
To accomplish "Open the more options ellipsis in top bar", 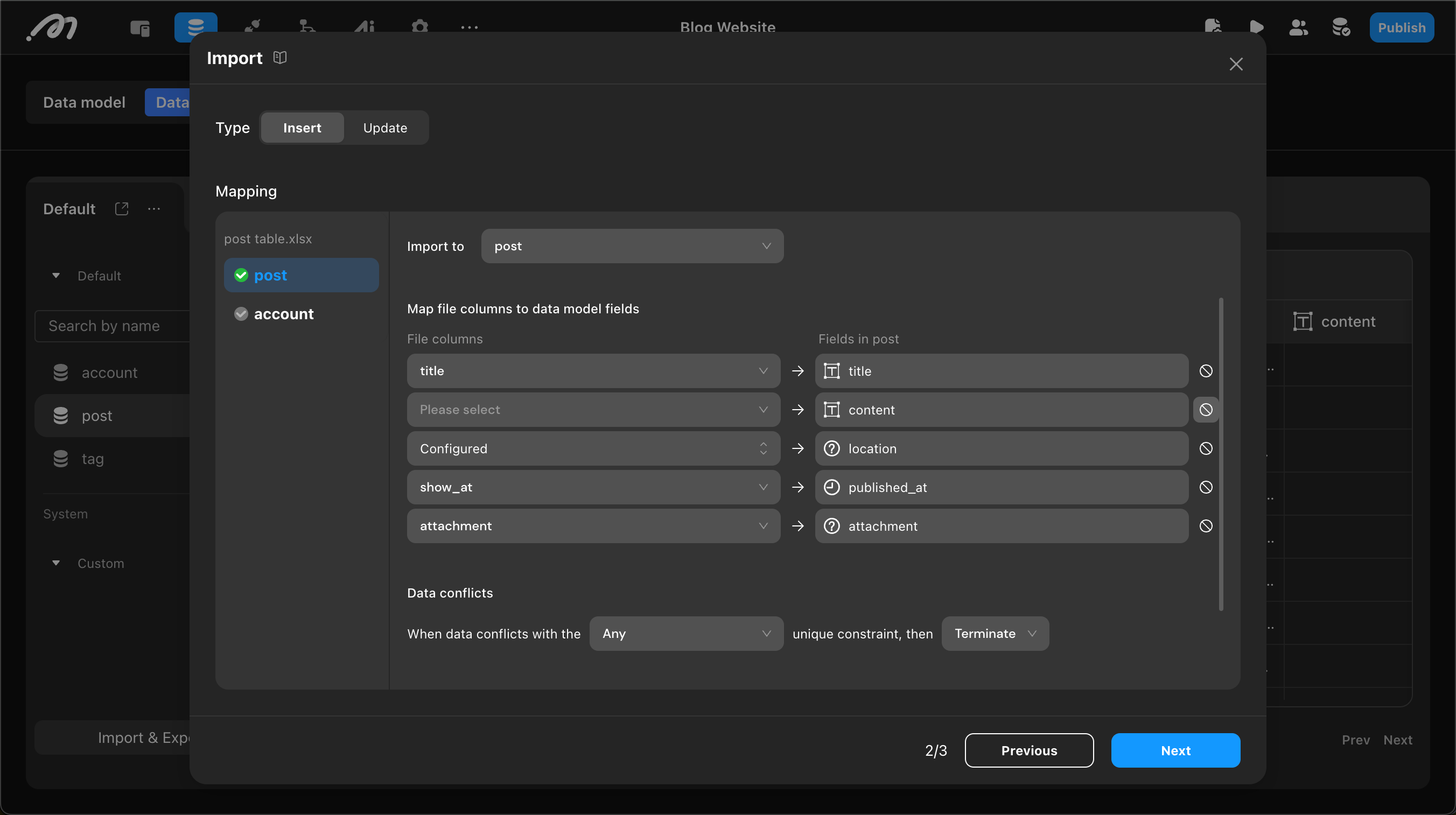I will click(469, 27).
